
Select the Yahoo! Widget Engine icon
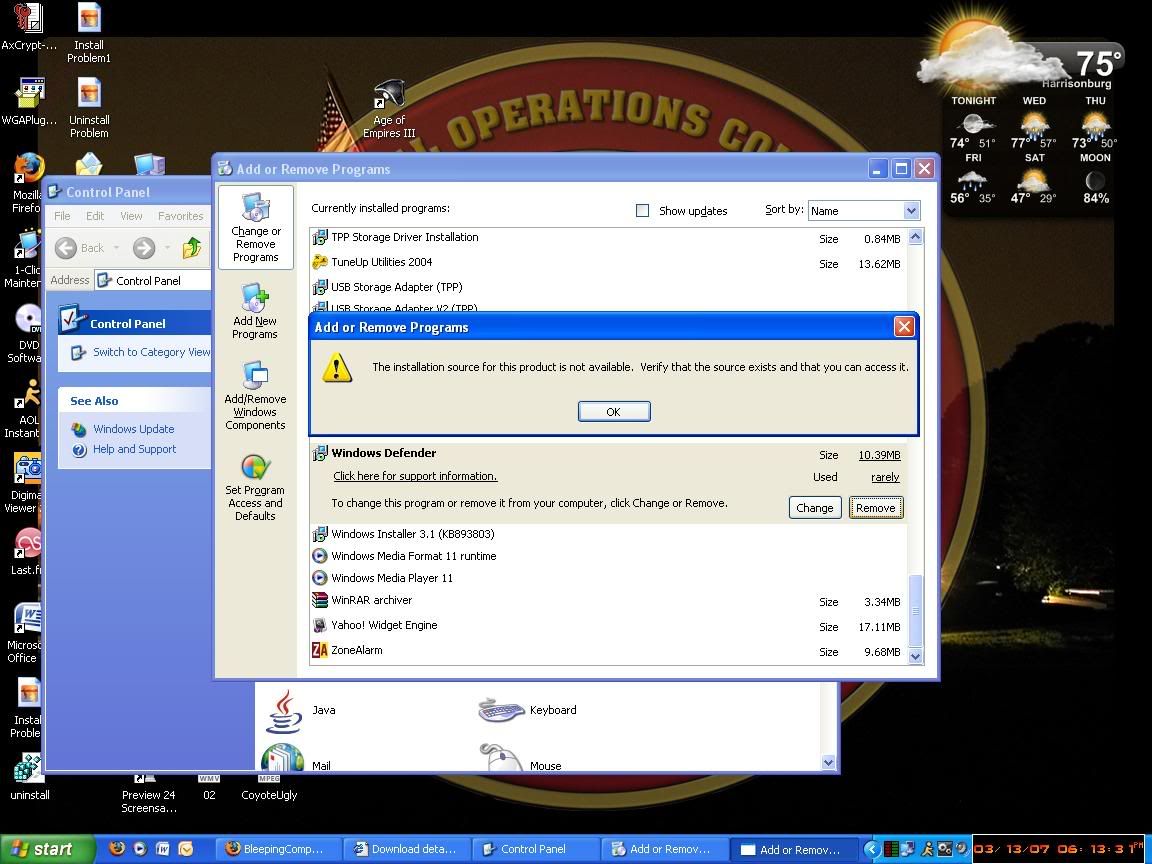click(320, 625)
